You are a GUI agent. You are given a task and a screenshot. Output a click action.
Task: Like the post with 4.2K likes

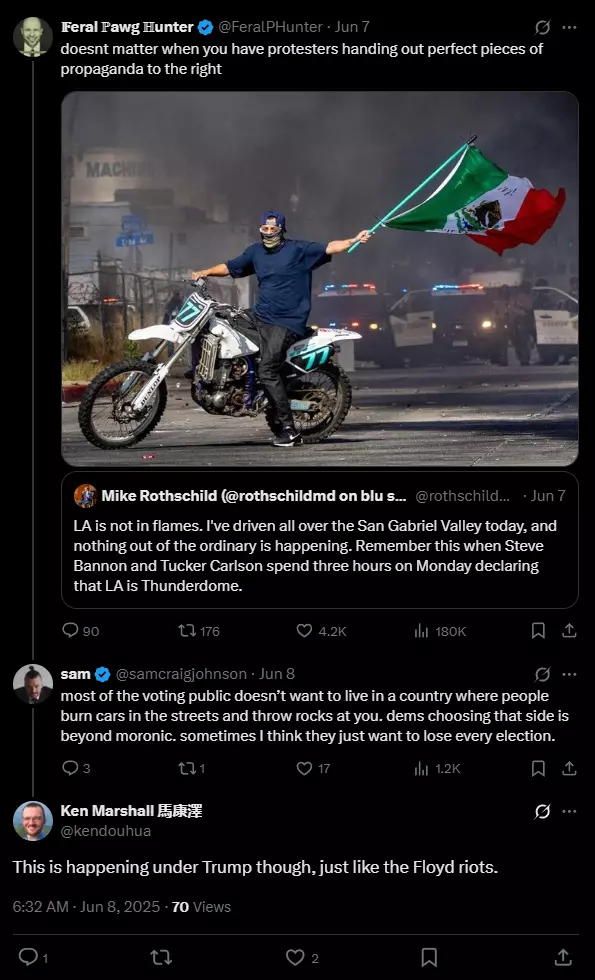(x=321, y=631)
